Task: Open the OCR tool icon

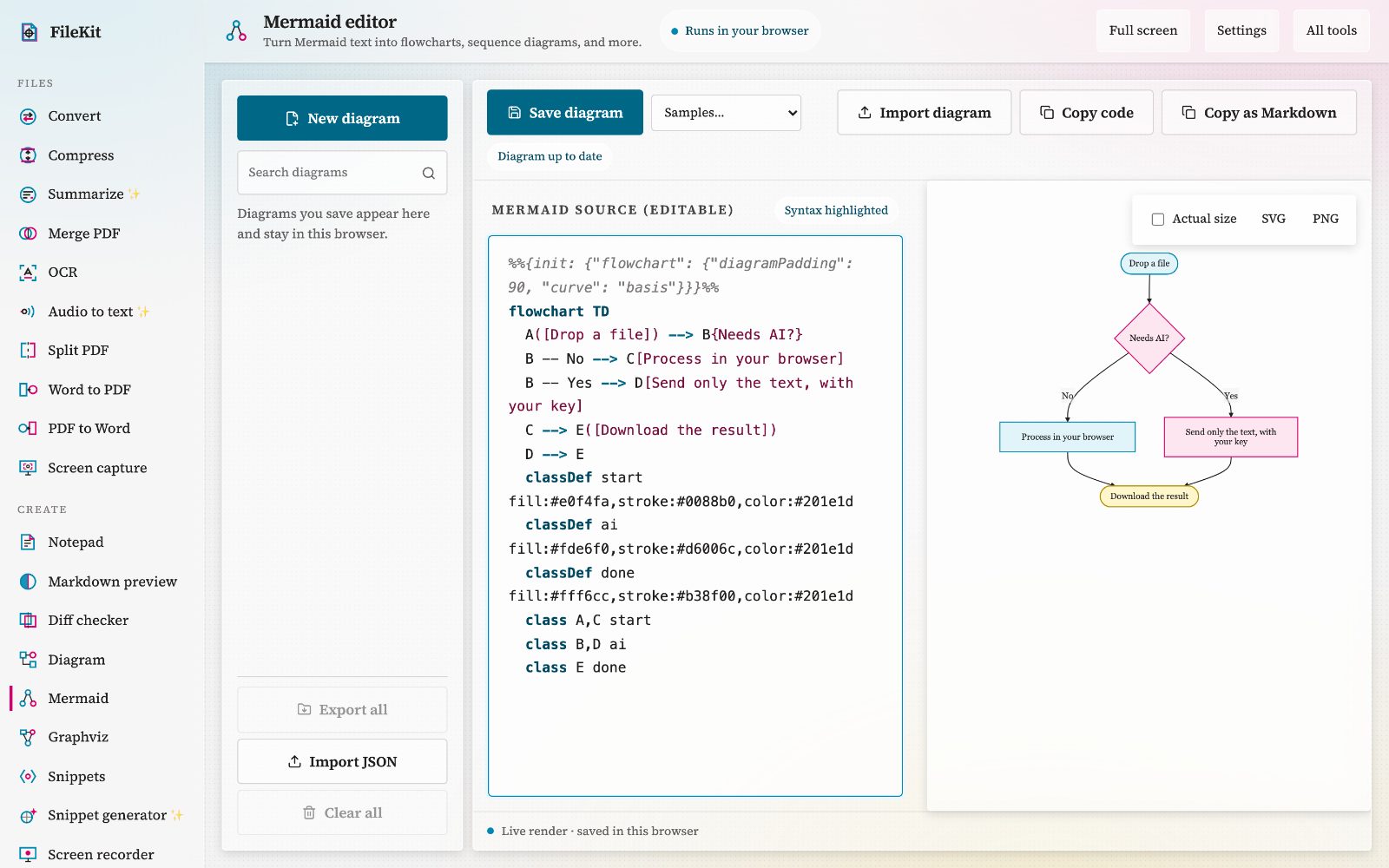Action: [x=28, y=273]
